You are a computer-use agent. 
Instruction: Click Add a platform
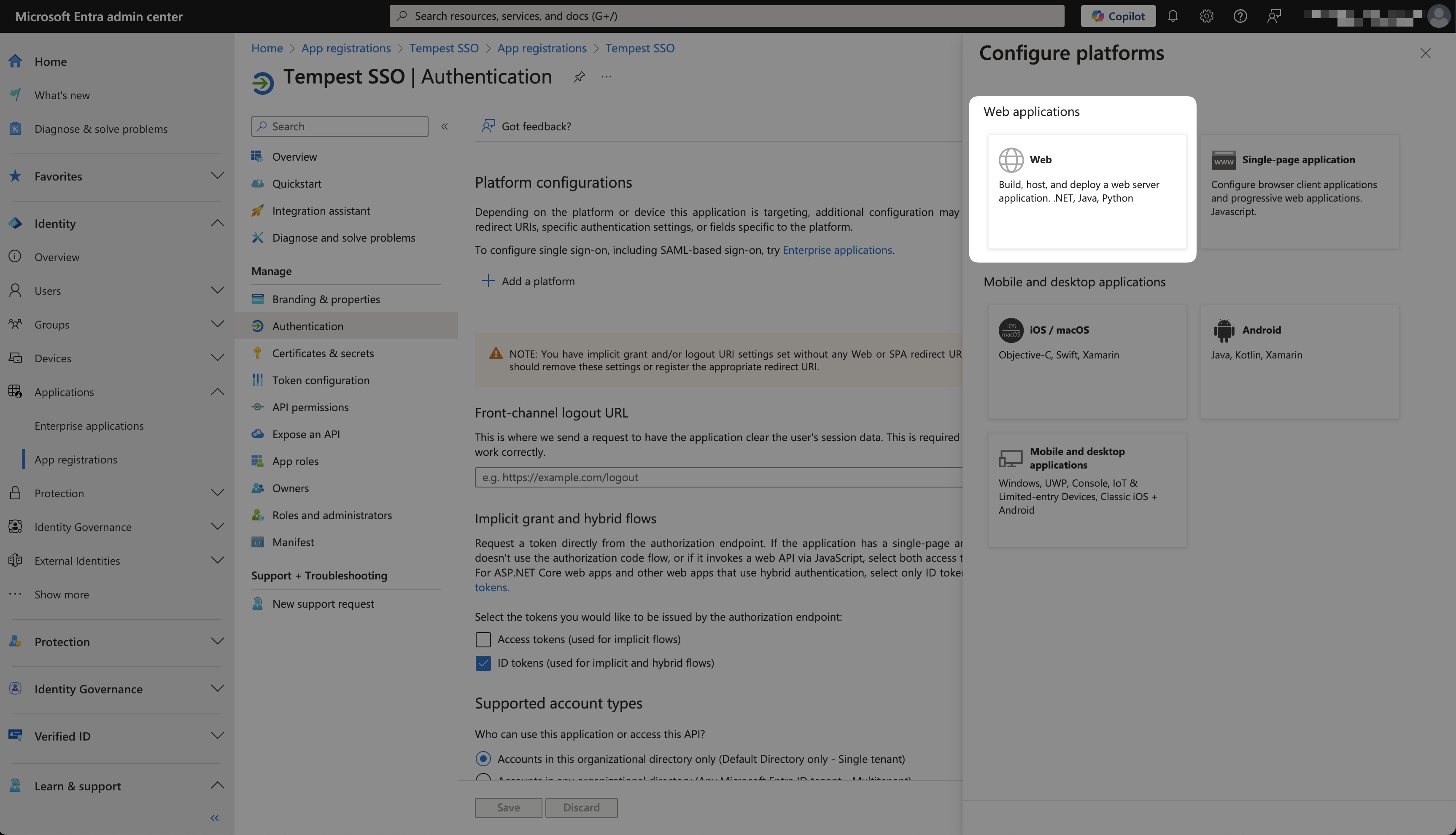point(528,281)
